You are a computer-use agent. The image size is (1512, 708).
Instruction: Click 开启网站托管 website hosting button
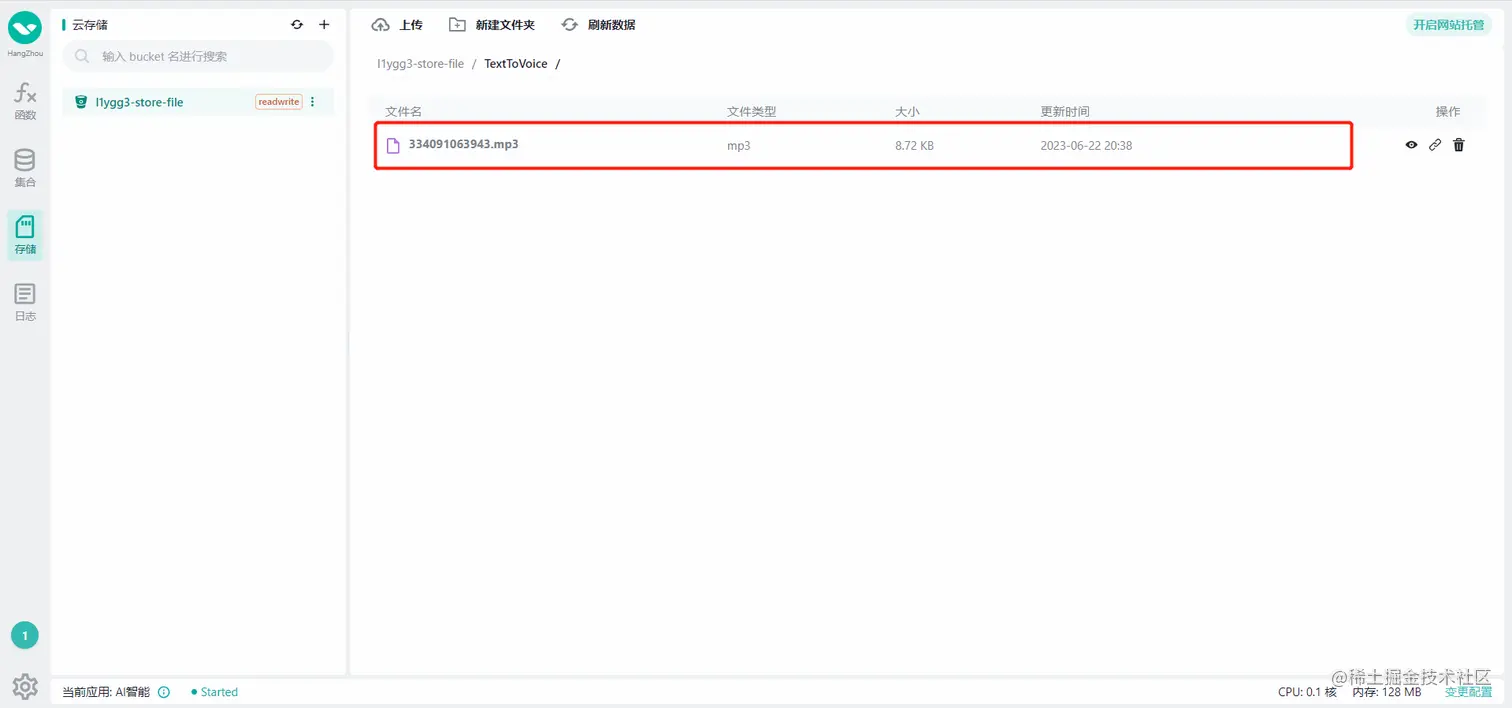tap(1449, 25)
